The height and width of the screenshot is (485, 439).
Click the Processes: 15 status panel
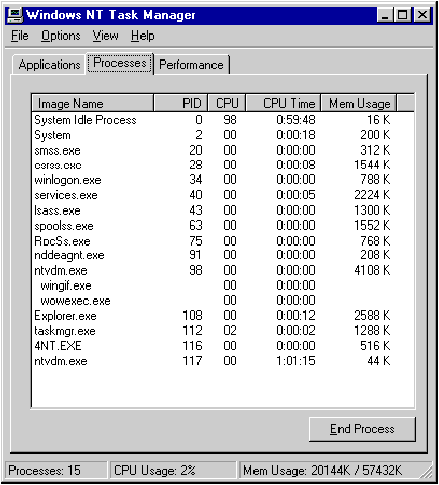[56, 470]
